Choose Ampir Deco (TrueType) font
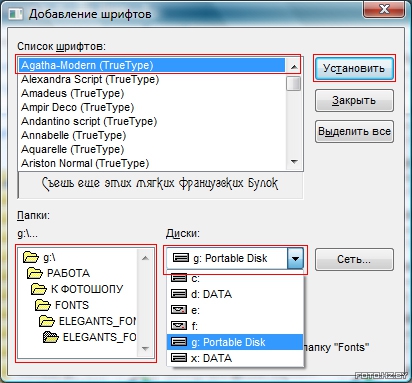412x383 pixels. [x=152, y=107]
